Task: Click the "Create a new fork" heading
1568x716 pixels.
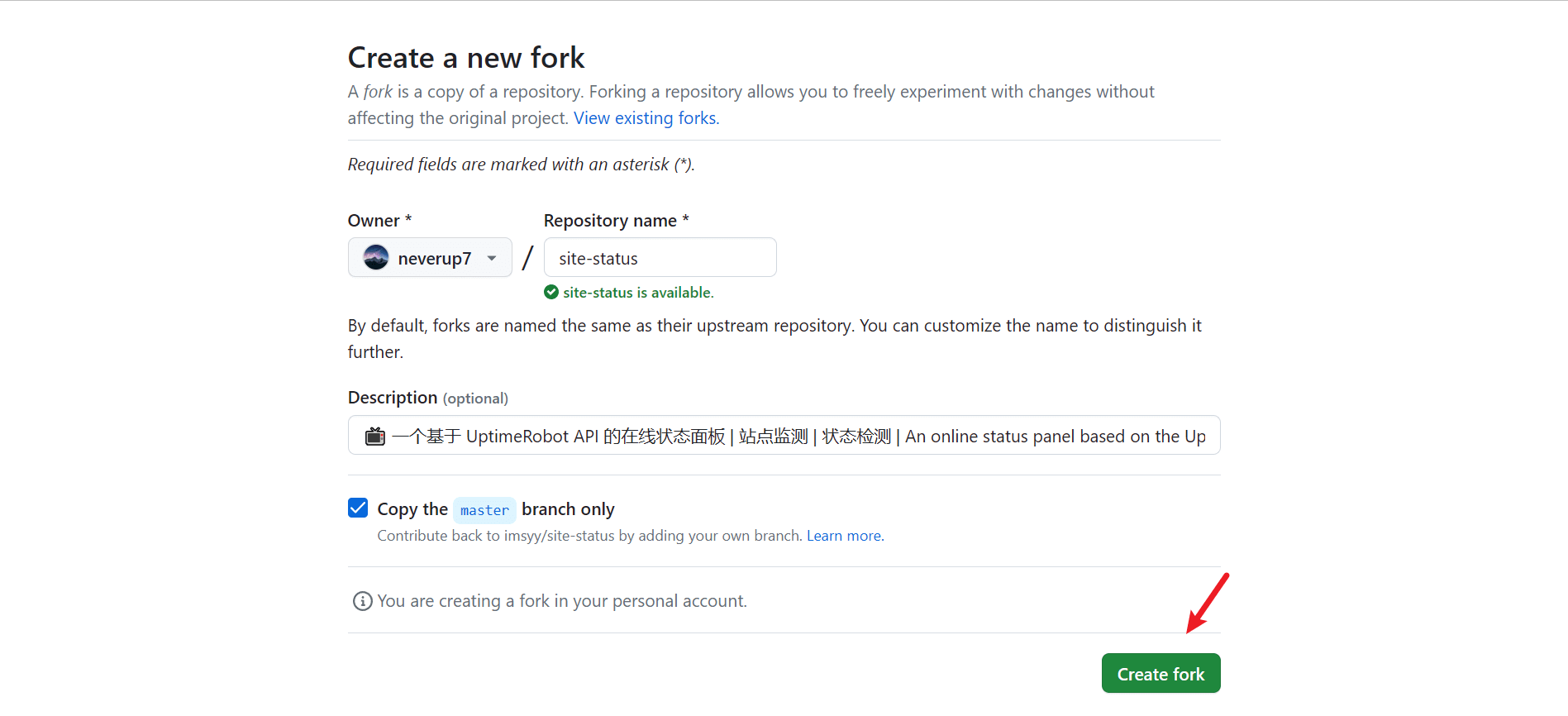Action: 466,58
